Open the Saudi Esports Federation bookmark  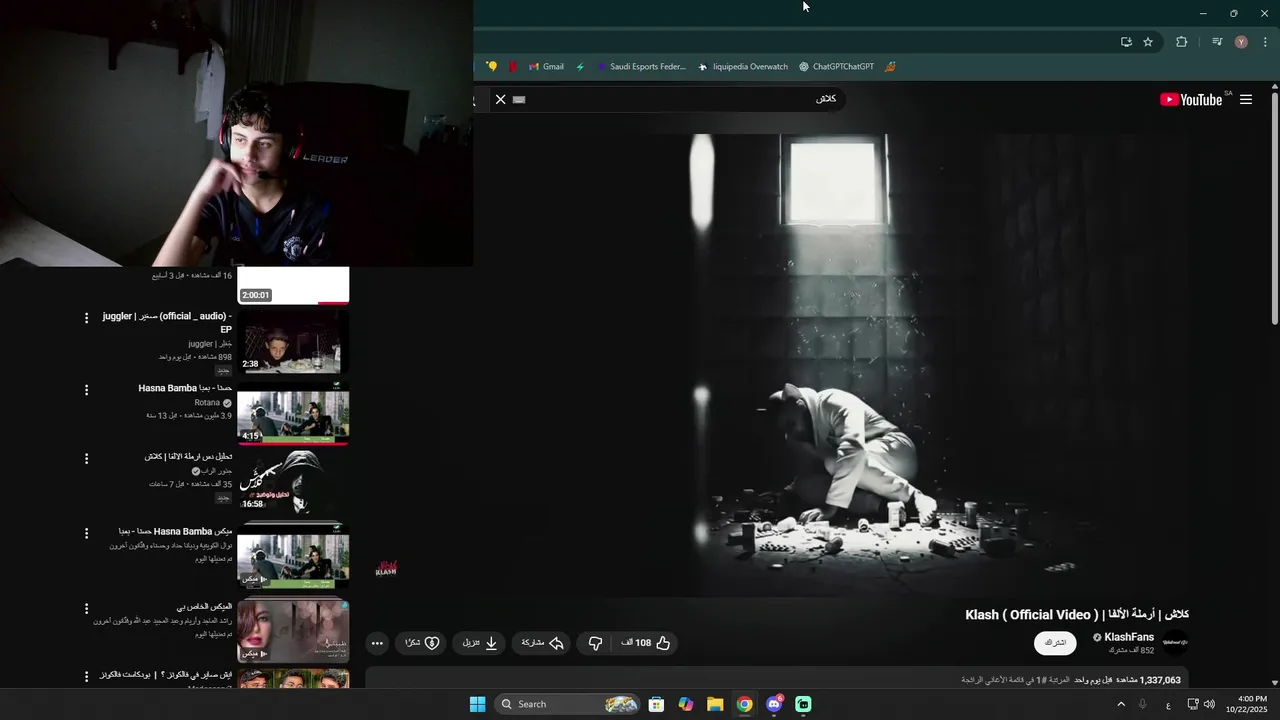[641, 67]
